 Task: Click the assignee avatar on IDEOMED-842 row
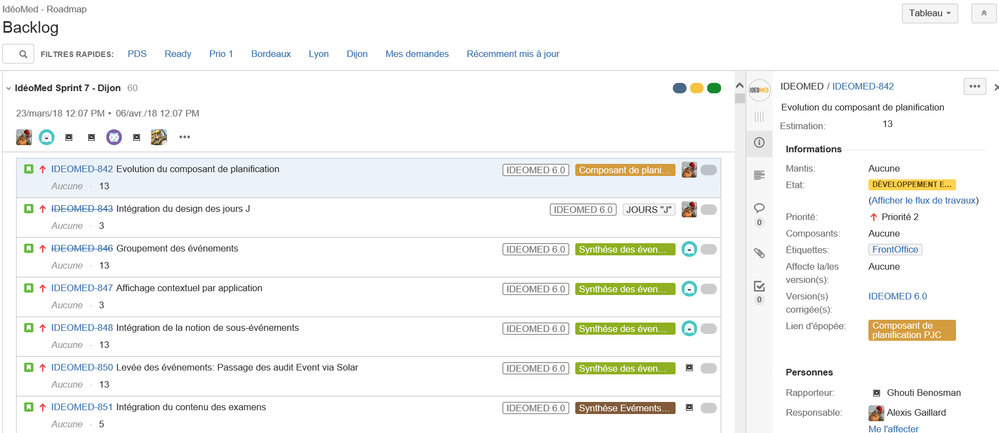pyautogui.click(x=689, y=169)
